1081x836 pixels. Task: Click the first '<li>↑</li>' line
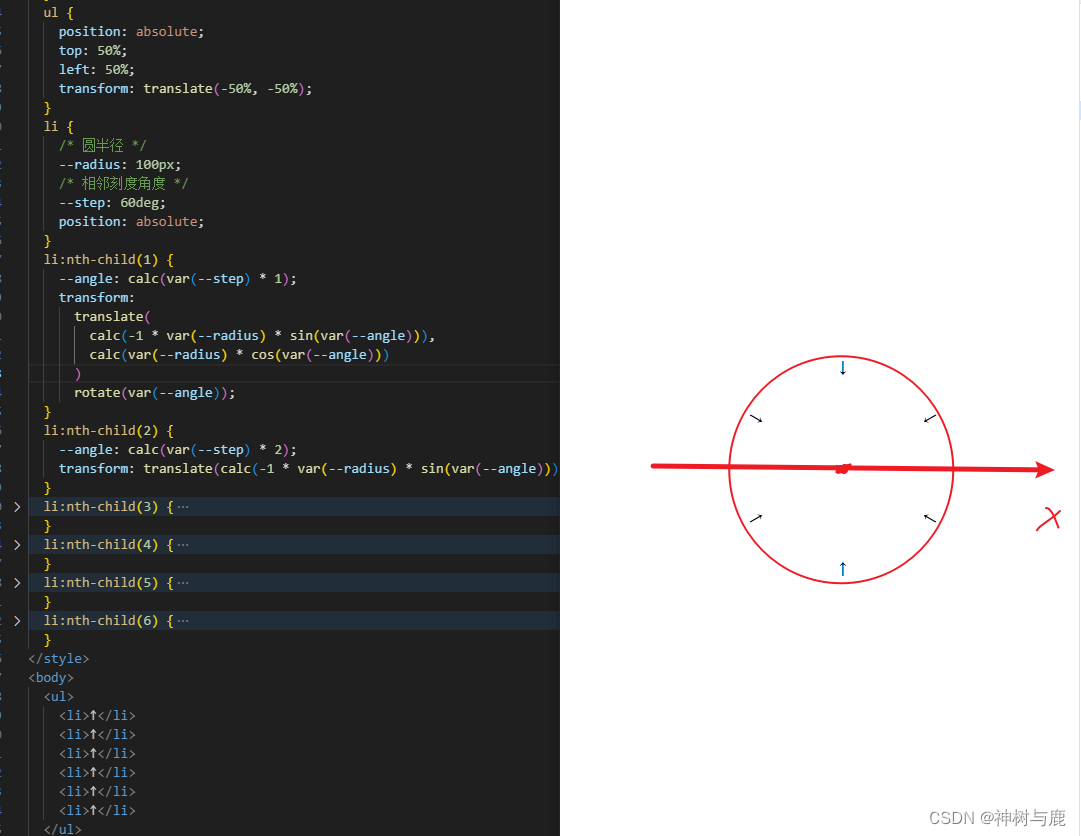pyautogui.click(x=97, y=716)
